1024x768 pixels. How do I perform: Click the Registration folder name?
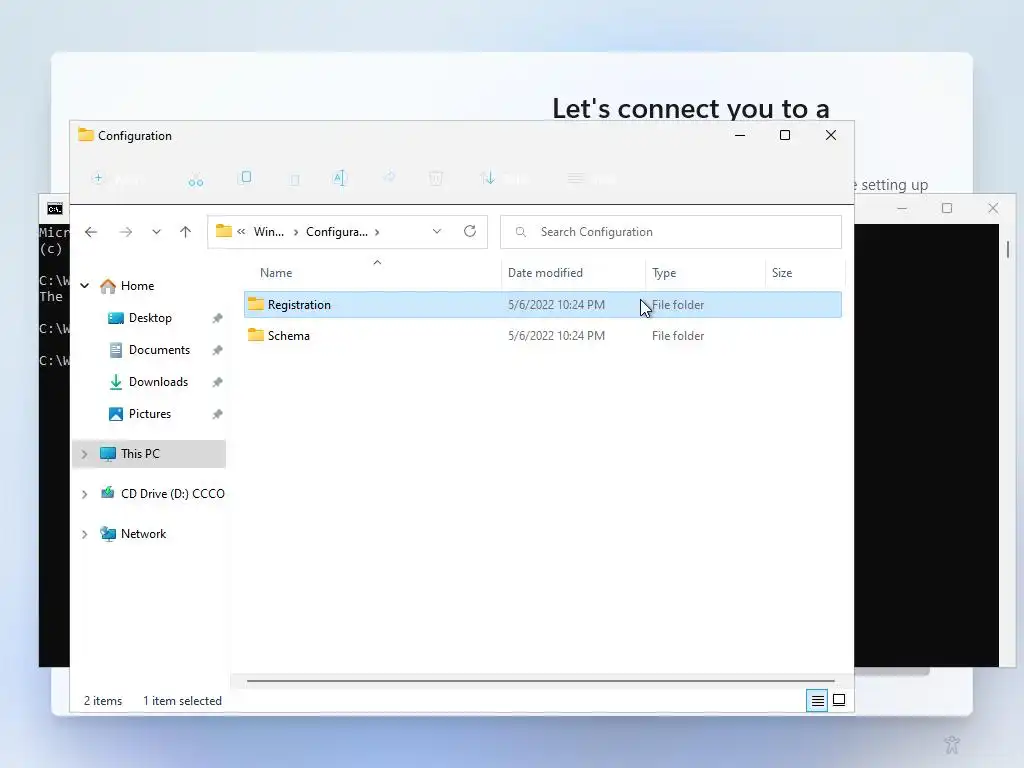click(299, 305)
